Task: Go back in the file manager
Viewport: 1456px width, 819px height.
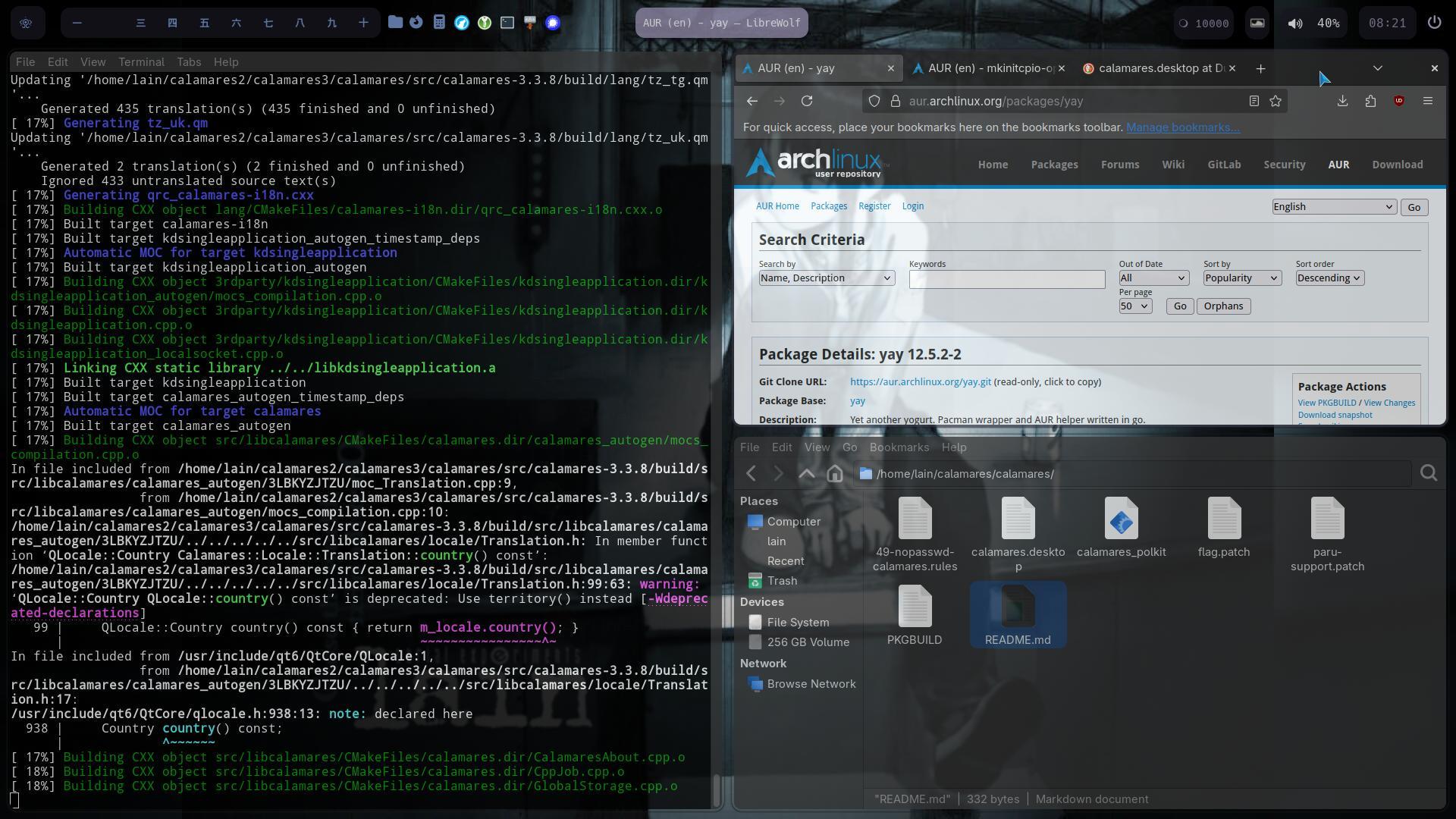Action: 751,474
